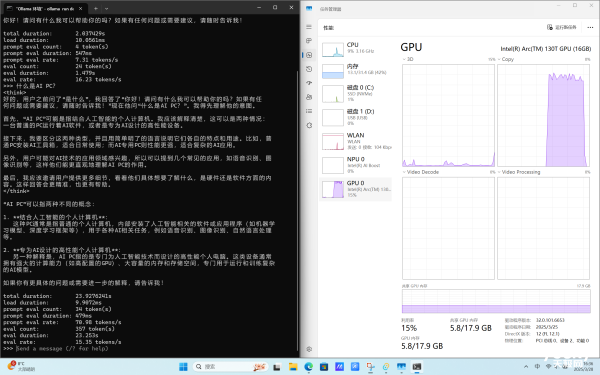
Task: Open the Video Processing graph dropdown
Action: [x=519, y=172]
